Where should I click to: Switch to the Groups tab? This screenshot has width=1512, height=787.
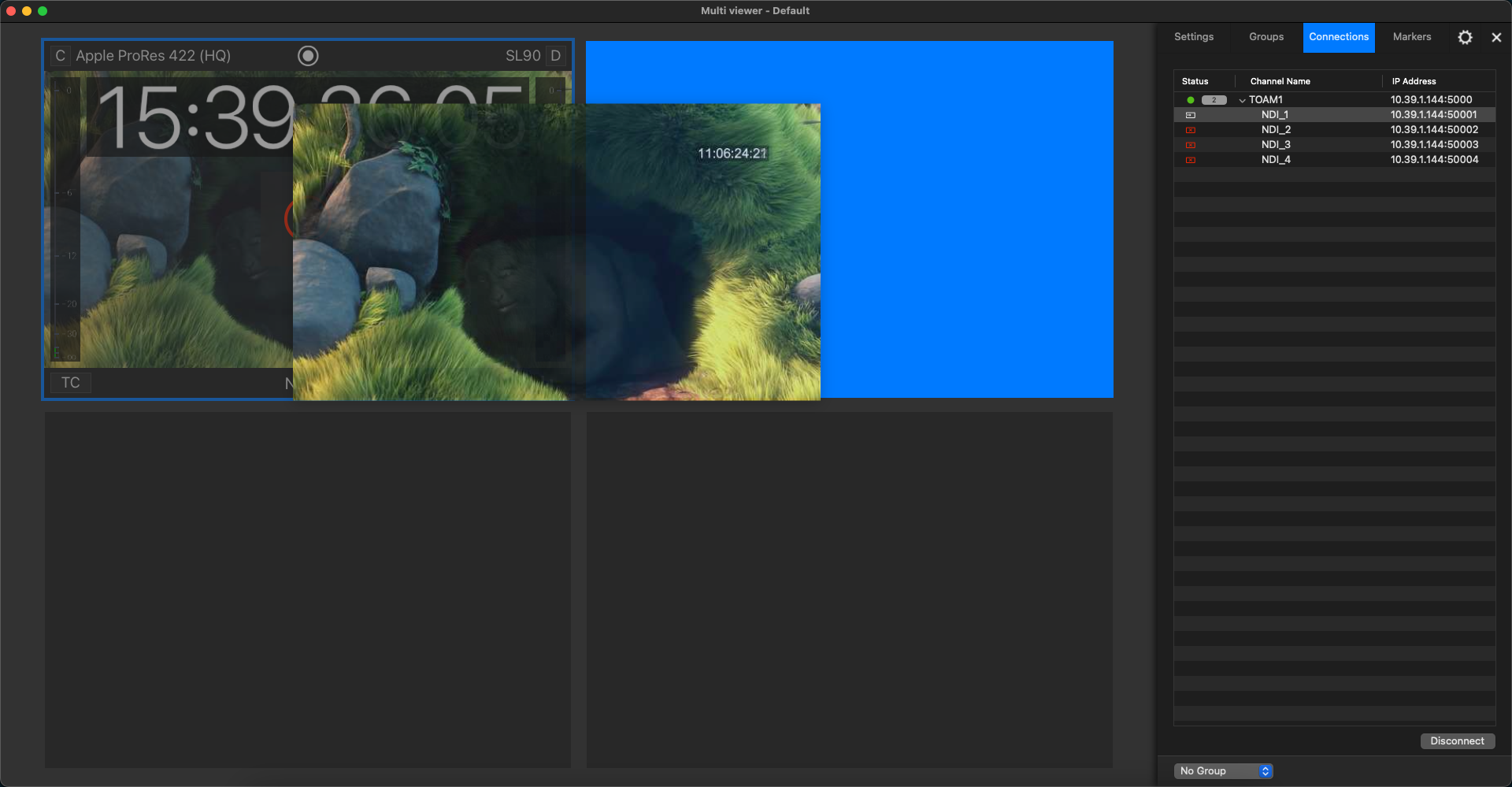(x=1266, y=37)
